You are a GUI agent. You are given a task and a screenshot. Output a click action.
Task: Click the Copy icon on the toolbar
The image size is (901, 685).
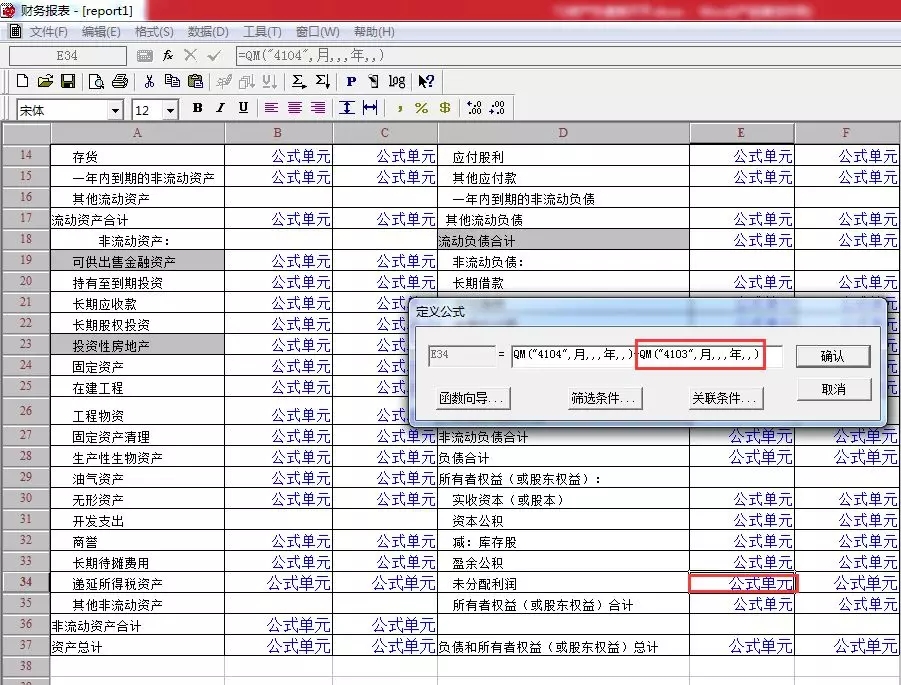(x=170, y=81)
